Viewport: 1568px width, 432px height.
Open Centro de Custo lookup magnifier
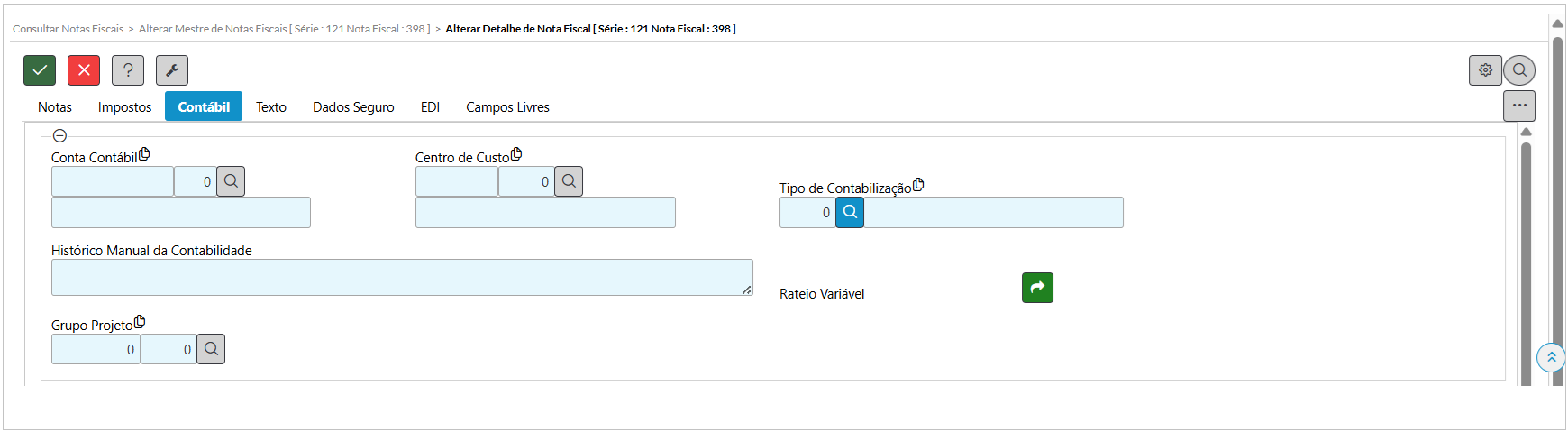pos(569,181)
